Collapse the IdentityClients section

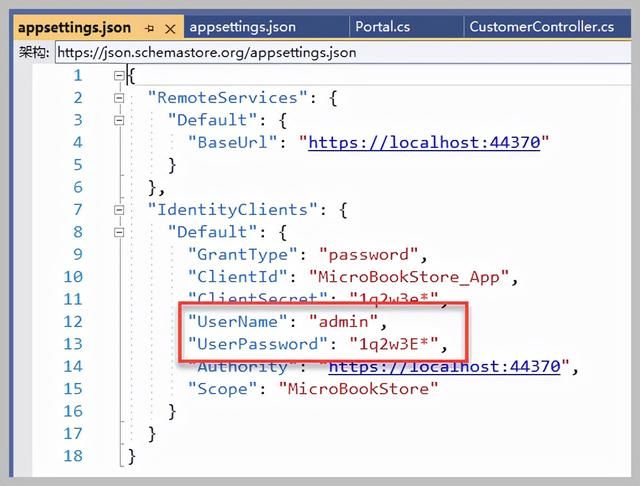point(120,210)
